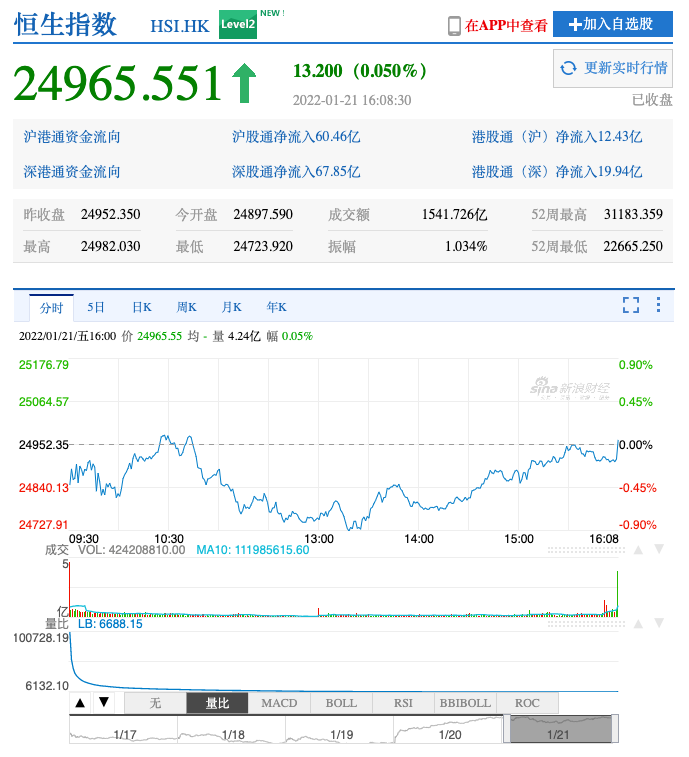Click 最高 value 24982.030

[x=111, y=247]
